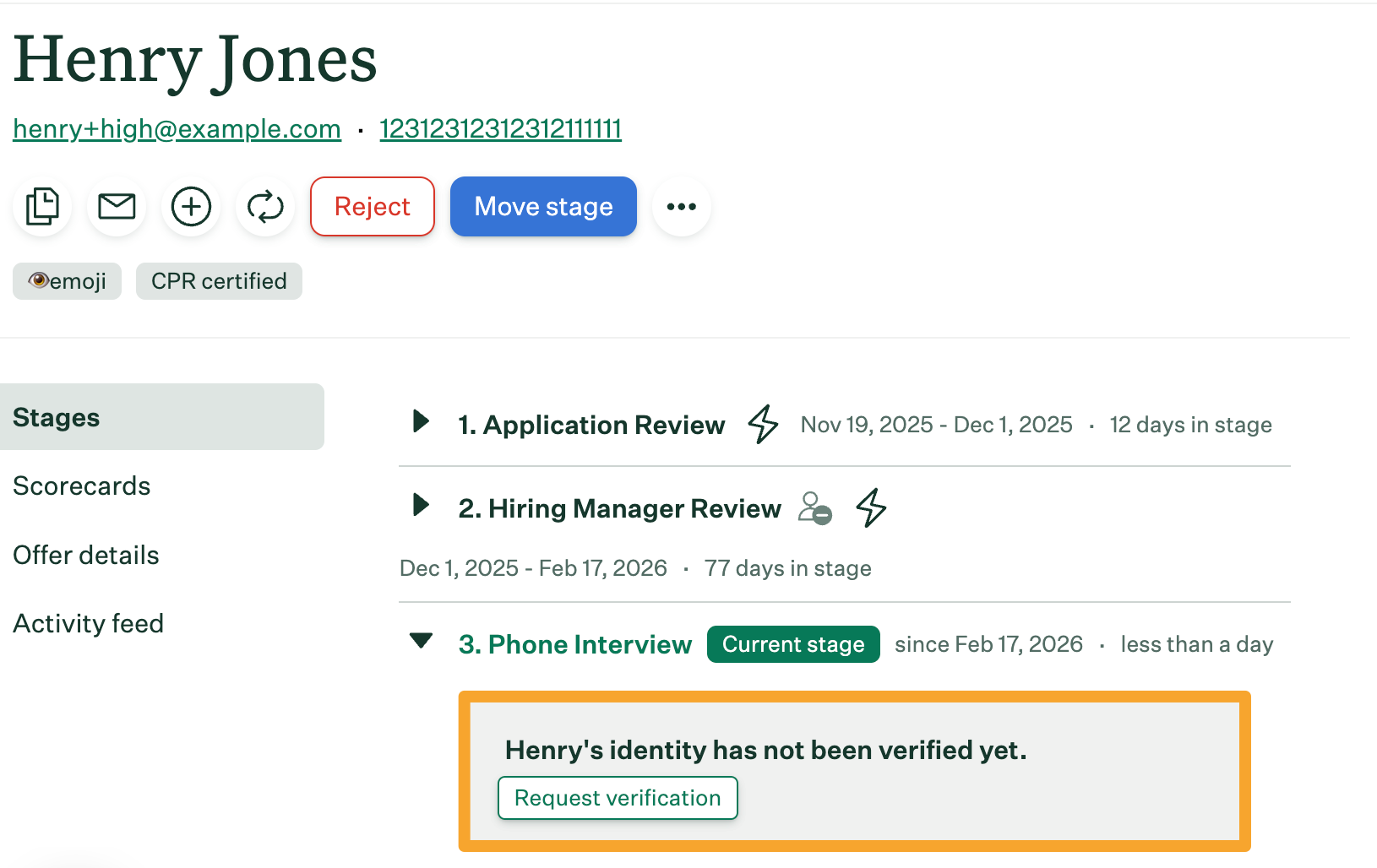Click the person-minus icon on Hiring Manager Review

815,508
